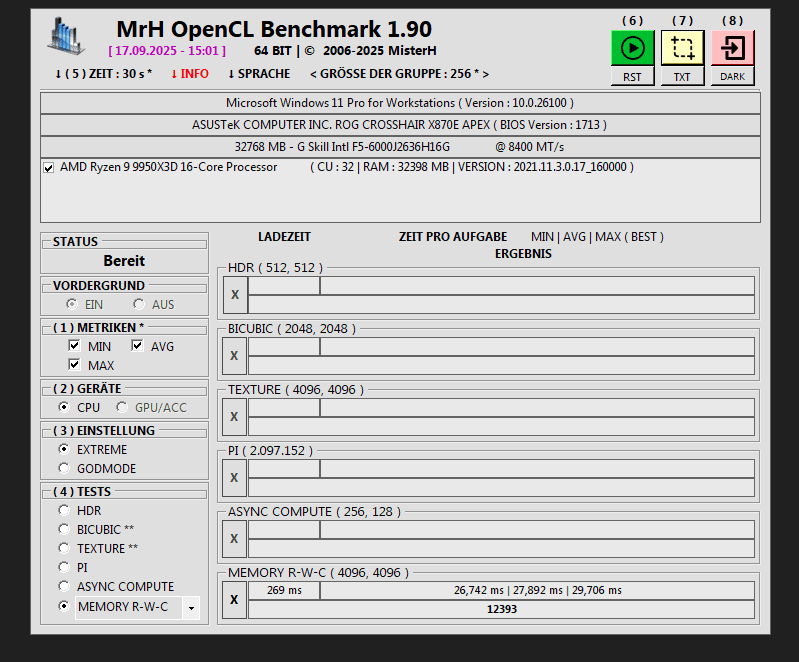
Task: Click the PI result field
Action: pyautogui.click(x=501, y=487)
